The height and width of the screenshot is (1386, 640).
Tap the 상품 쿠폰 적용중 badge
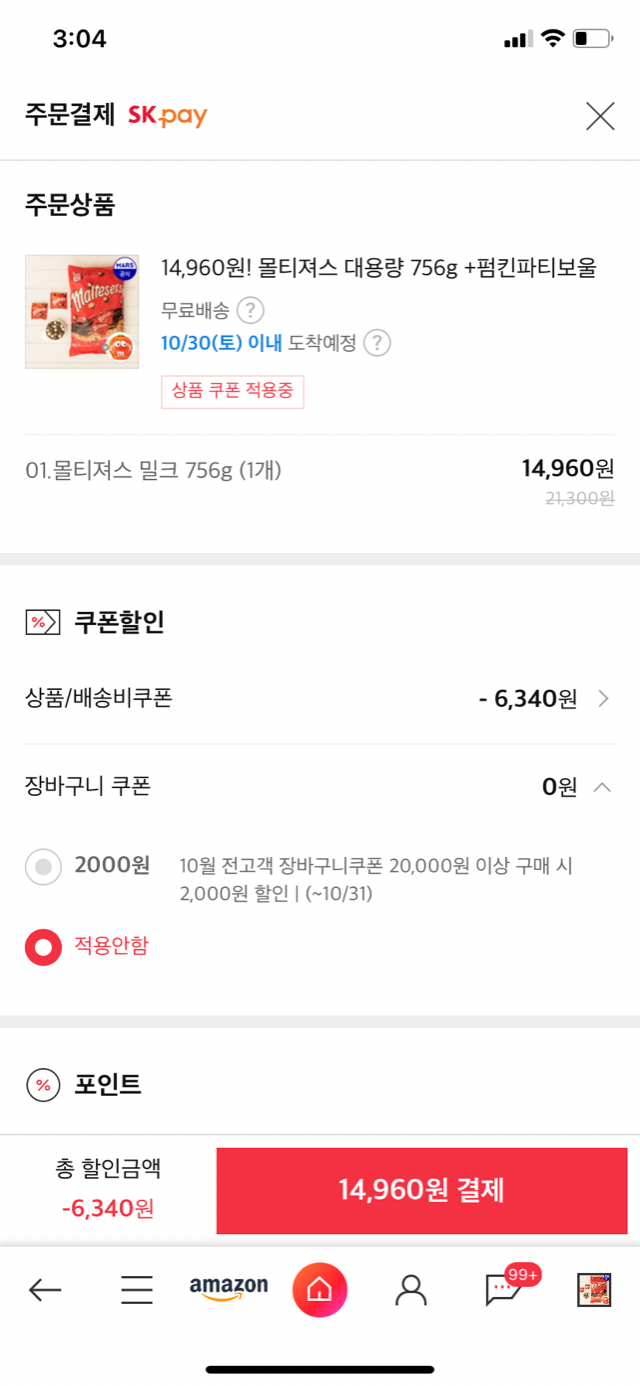point(232,391)
